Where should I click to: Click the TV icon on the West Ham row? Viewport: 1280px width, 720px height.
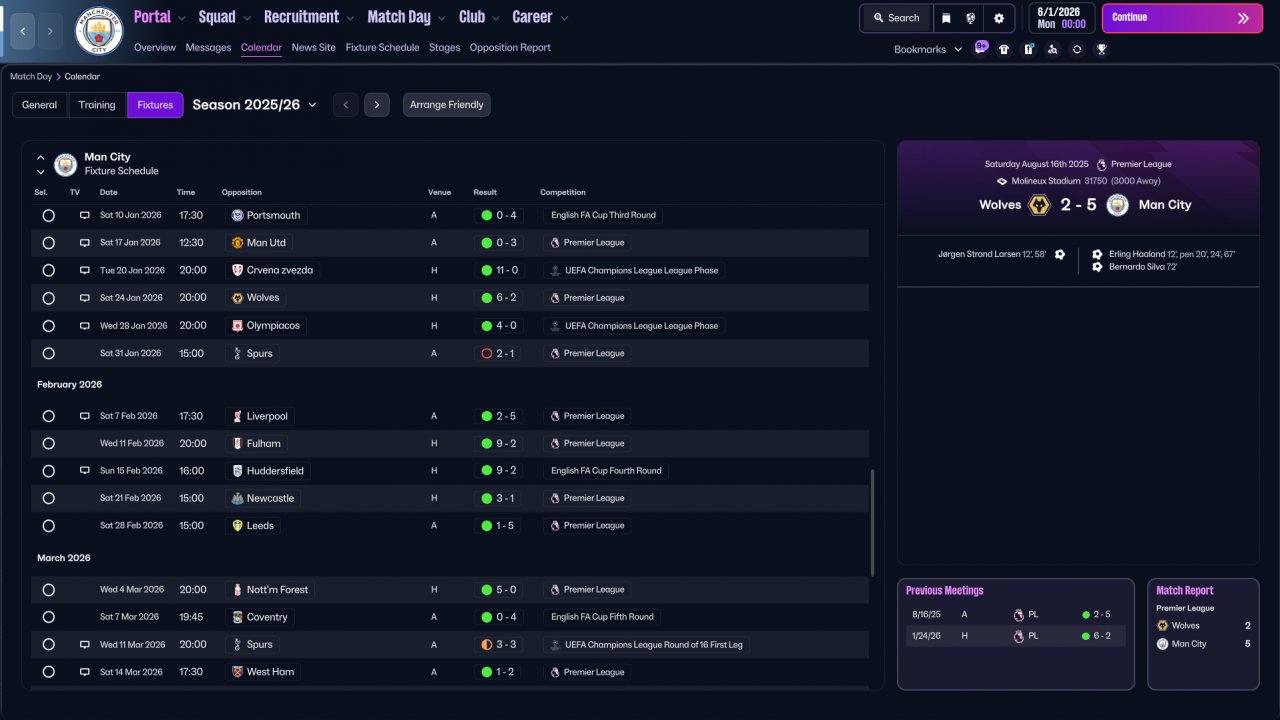85,672
